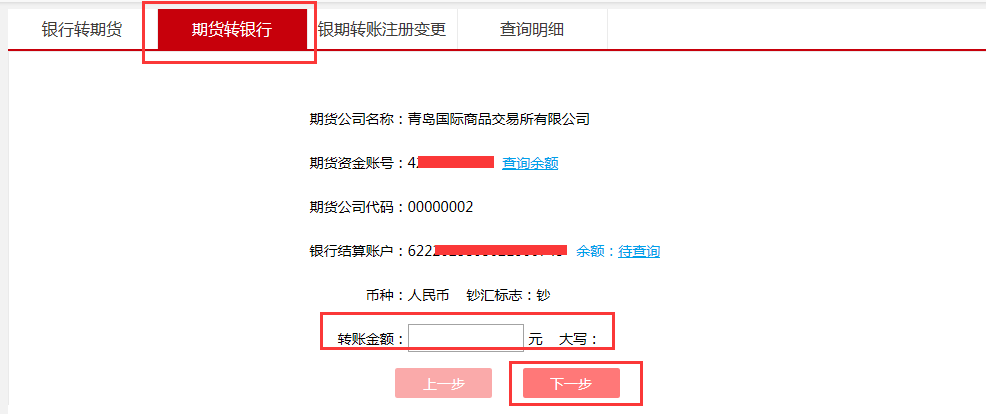This screenshot has width=986, height=414.
Task: Click the redacted 期货资金账号 number
Action: click(x=451, y=164)
